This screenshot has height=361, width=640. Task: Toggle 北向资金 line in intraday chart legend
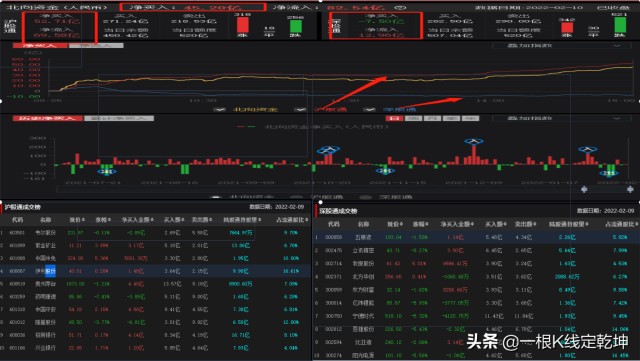coord(246,109)
